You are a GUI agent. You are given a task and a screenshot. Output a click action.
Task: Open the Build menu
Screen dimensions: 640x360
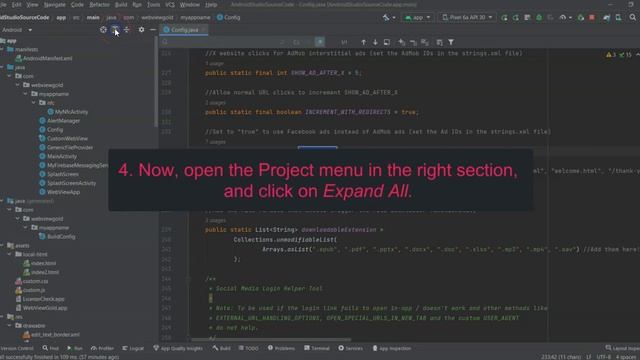point(121,4)
